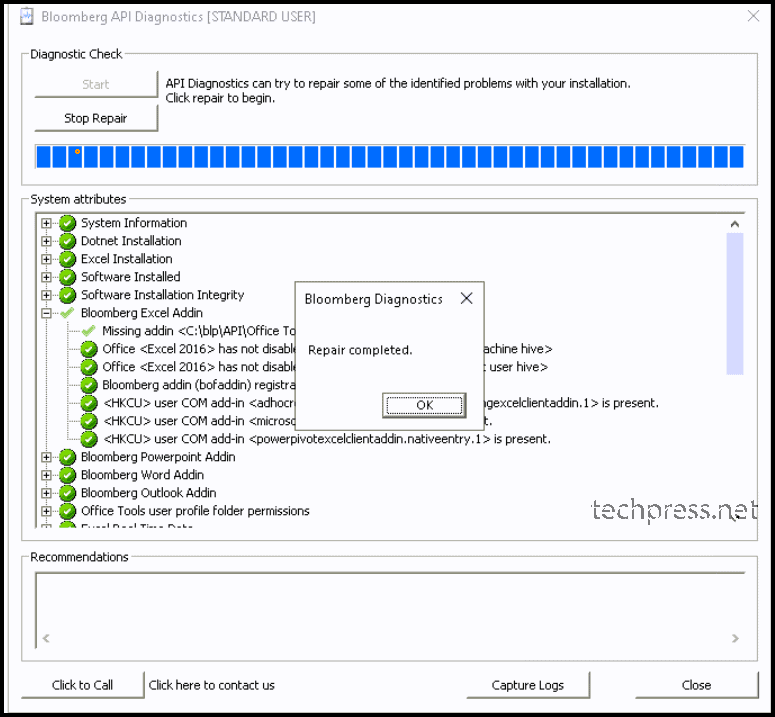The width and height of the screenshot is (775, 717).
Task: Collapse the Bloomberg Excel Addin node
Action: click(x=46, y=313)
